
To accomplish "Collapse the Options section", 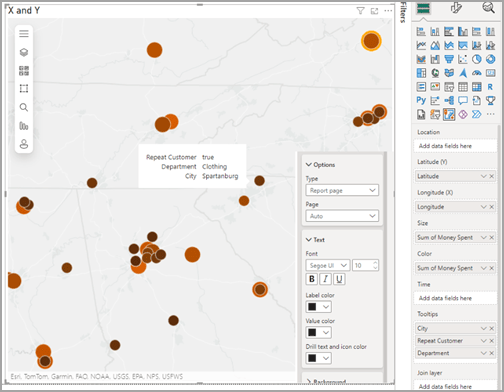I will point(309,165).
